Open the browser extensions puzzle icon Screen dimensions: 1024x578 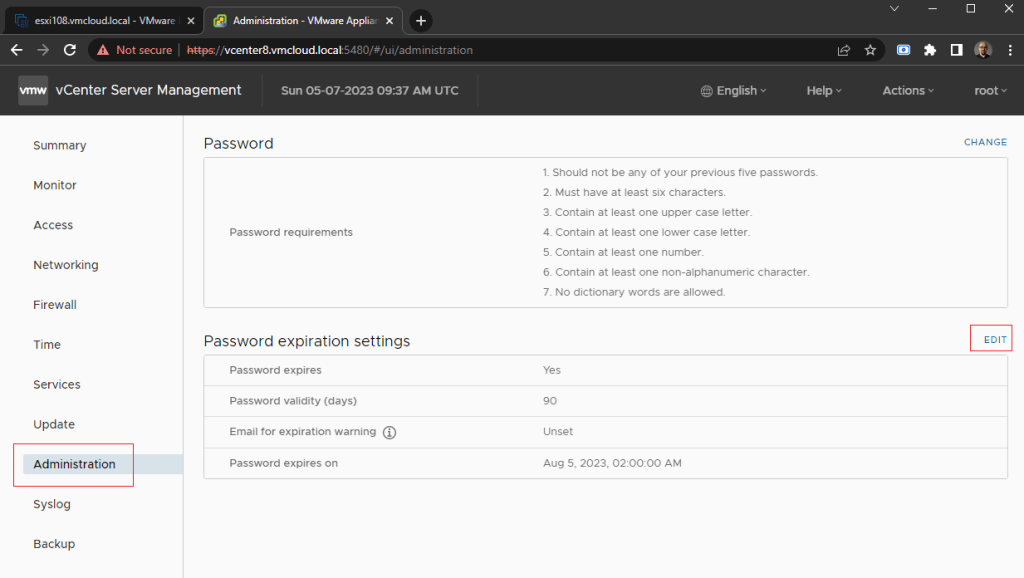[930, 50]
